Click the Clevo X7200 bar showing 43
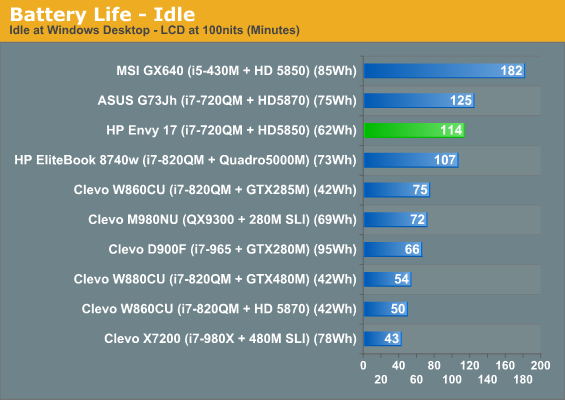Viewport: 565px width, 400px height. [x=383, y=338]
